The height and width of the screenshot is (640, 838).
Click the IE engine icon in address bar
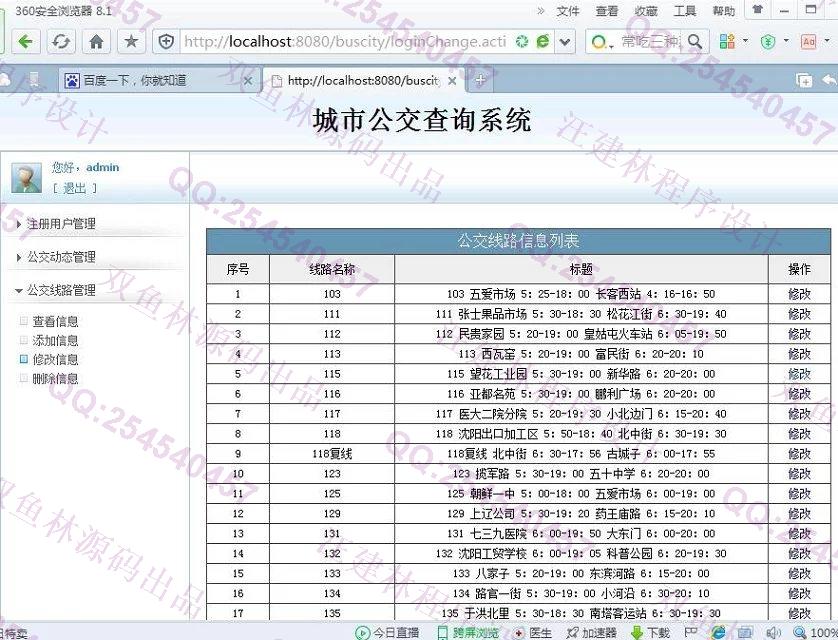(x=543, y=41)
